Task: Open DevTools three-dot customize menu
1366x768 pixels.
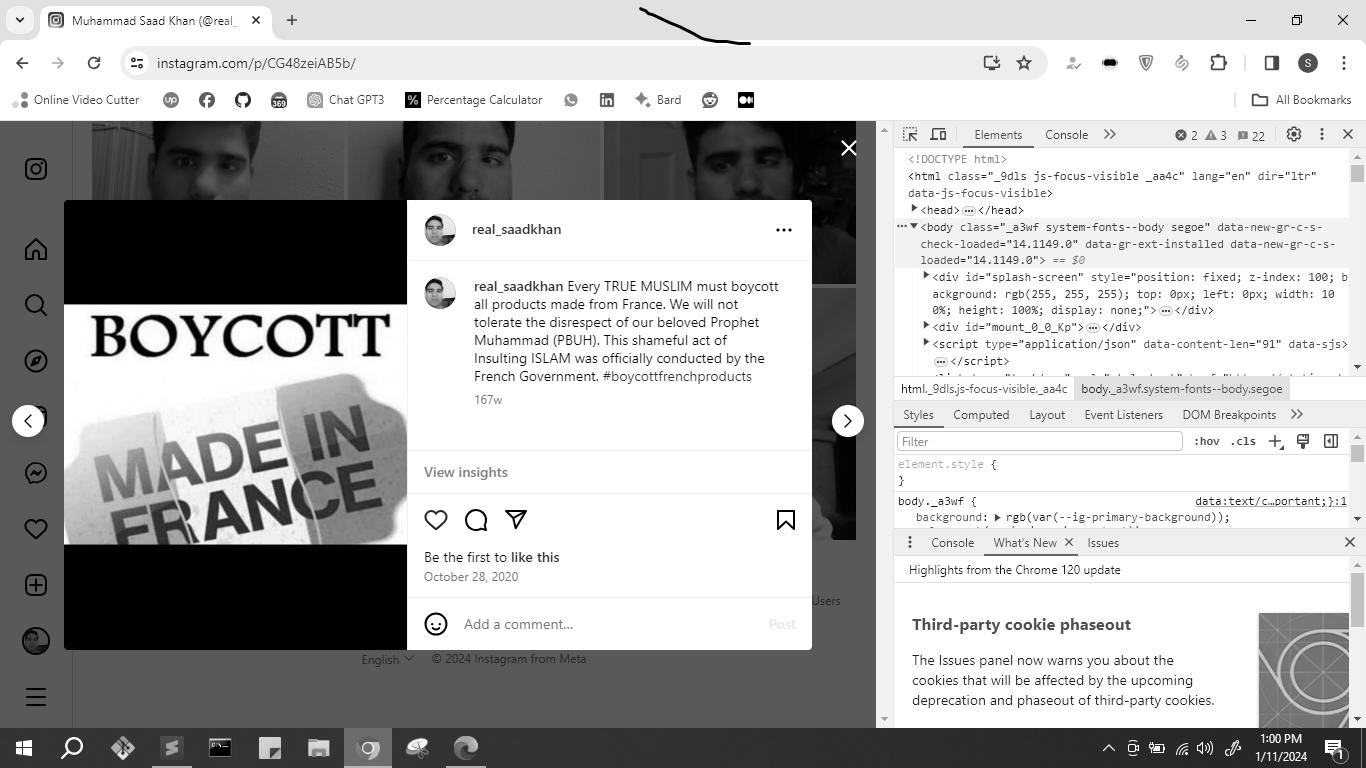Action: [x=1321, y=134]
